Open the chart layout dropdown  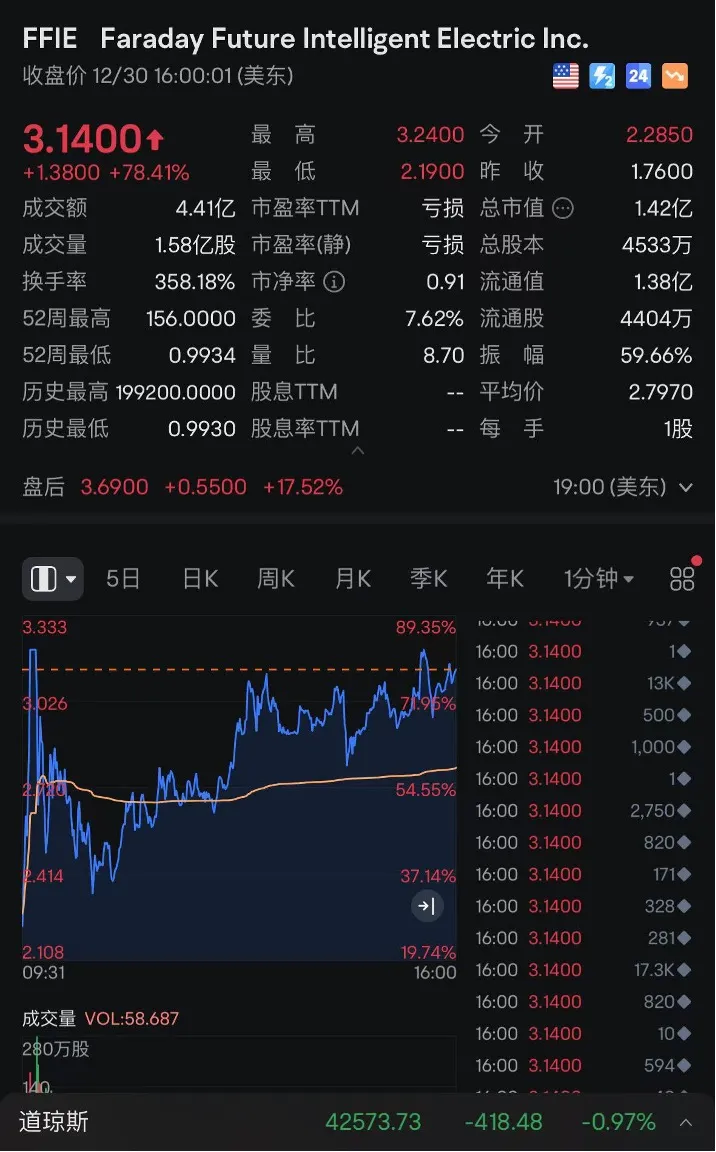(53, 579)
